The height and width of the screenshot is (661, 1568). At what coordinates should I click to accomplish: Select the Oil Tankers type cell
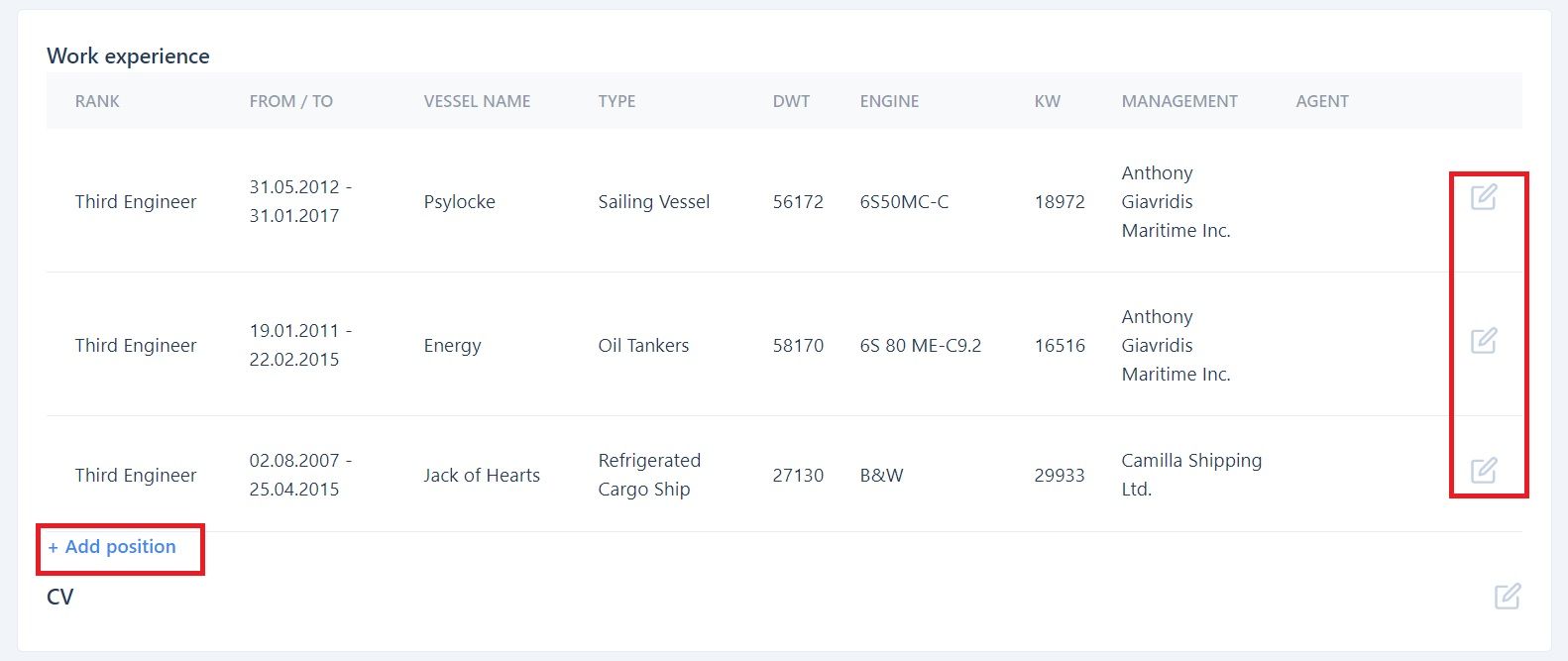coord(643,346)
